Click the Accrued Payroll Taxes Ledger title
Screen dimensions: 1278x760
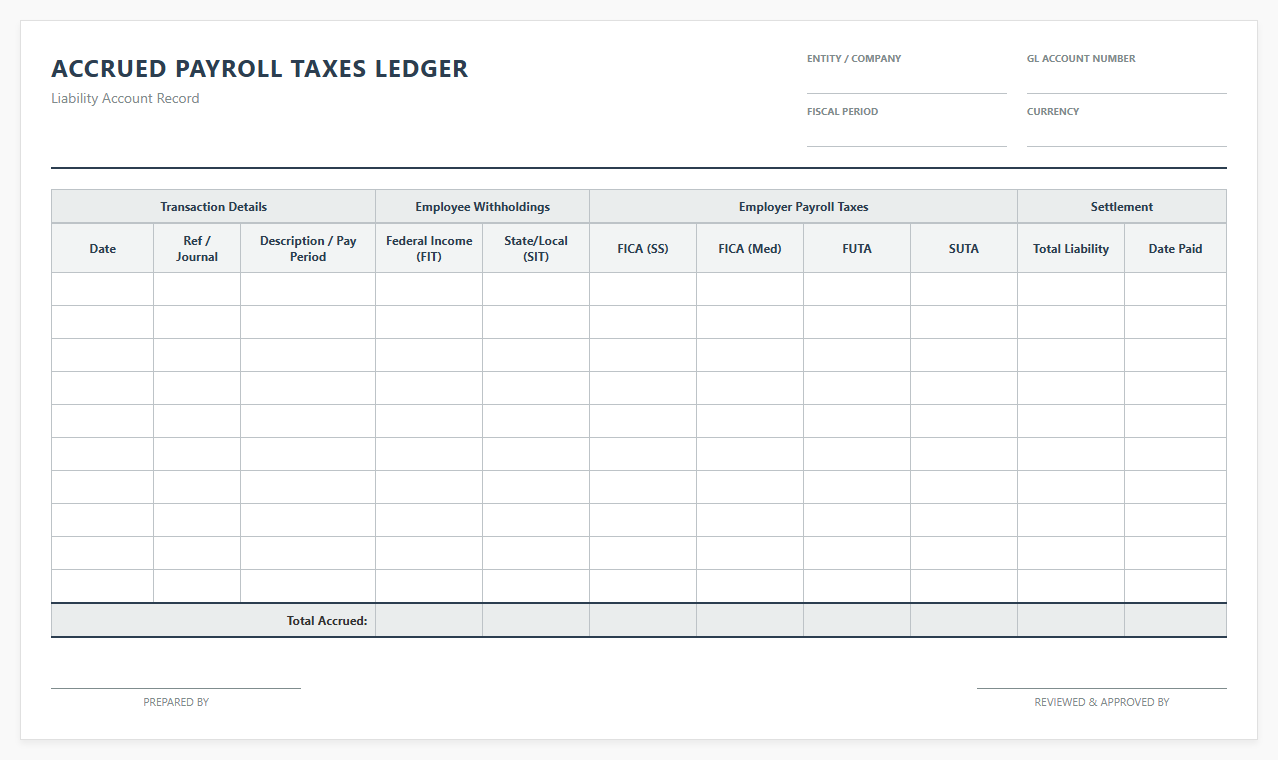coord(260,69)
